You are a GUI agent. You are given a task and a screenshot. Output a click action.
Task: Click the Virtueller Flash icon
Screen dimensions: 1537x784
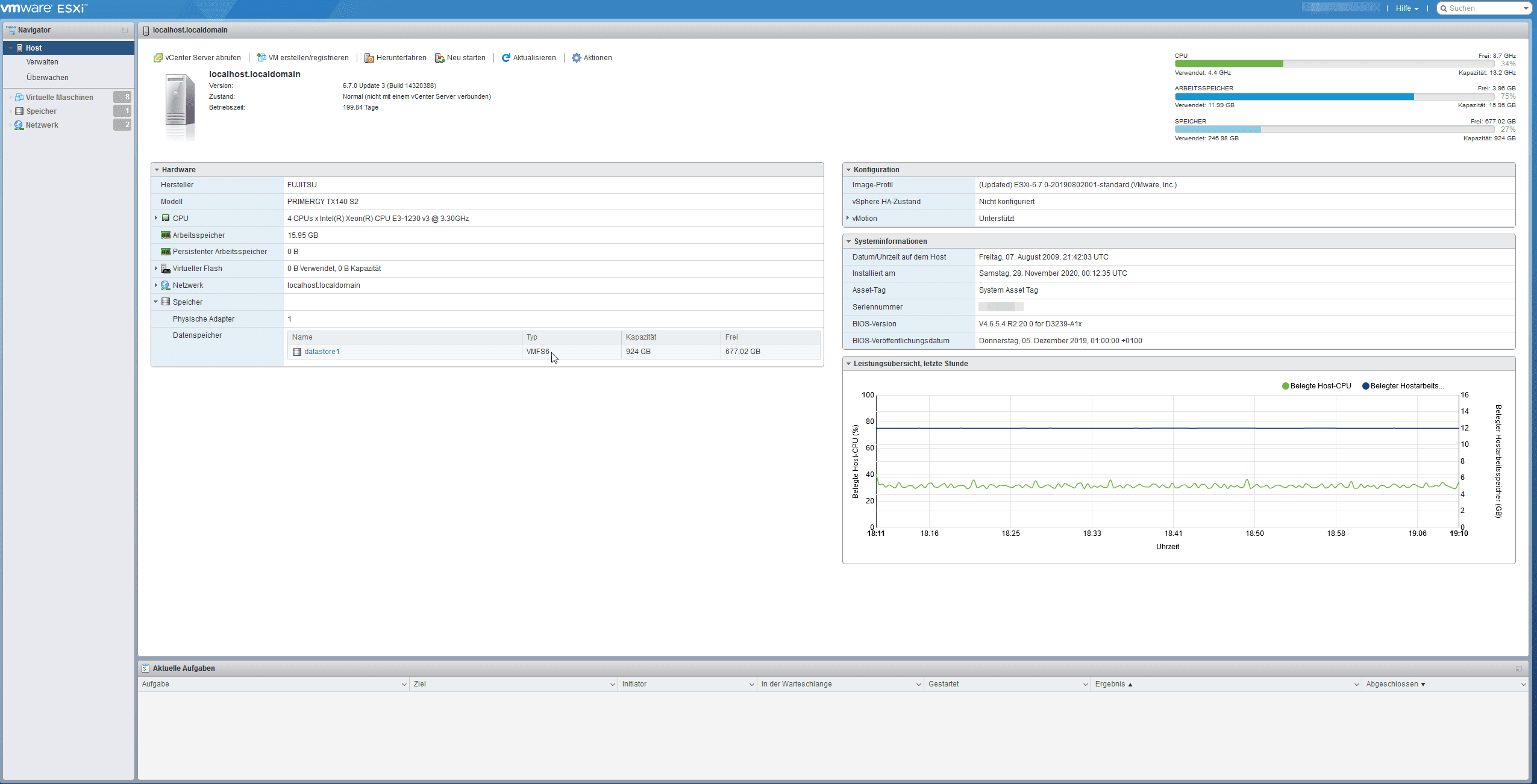[x=166, y=269]
